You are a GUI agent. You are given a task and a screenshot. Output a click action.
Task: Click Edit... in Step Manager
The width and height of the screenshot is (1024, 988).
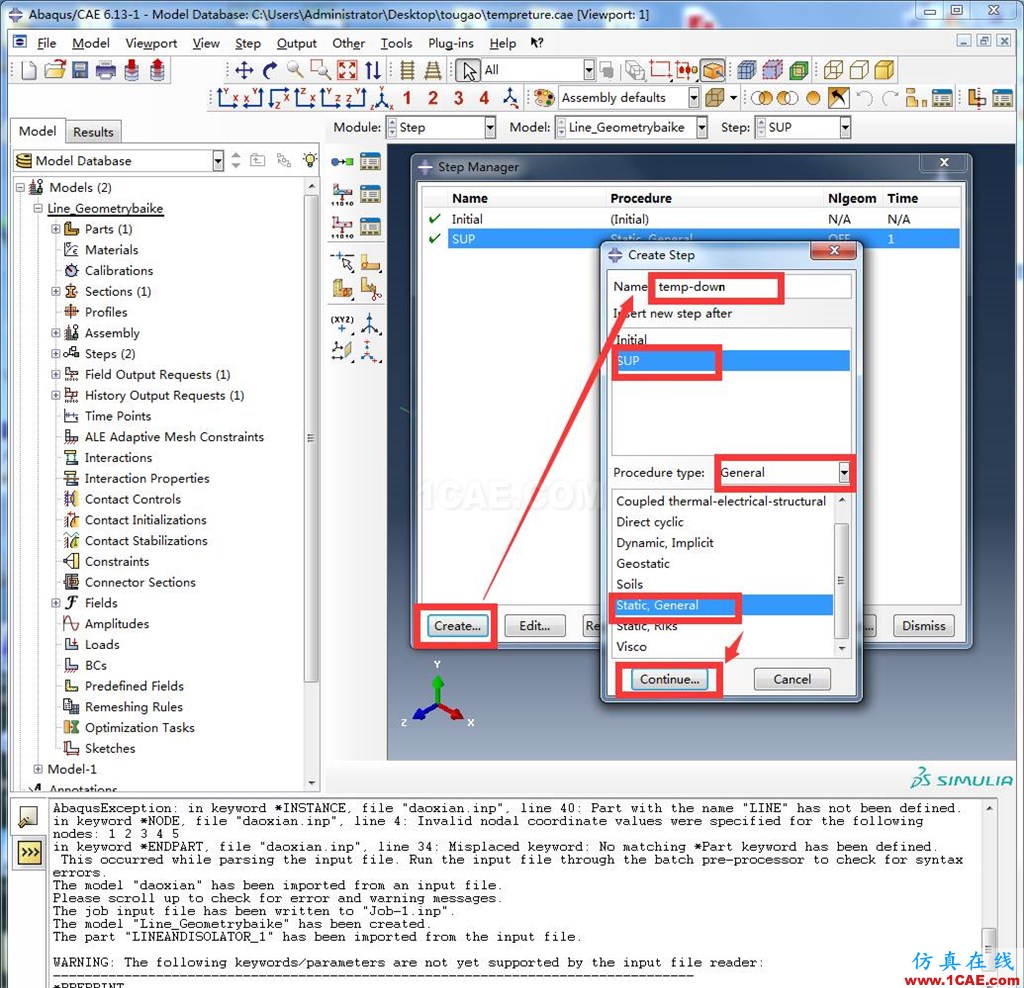(x=534, y=626)
